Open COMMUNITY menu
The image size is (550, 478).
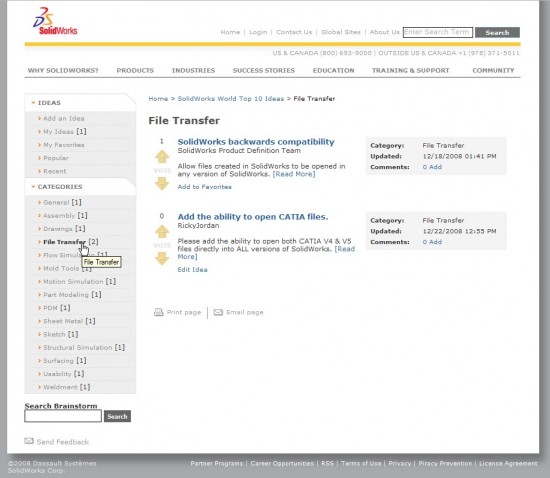[493, 70]
